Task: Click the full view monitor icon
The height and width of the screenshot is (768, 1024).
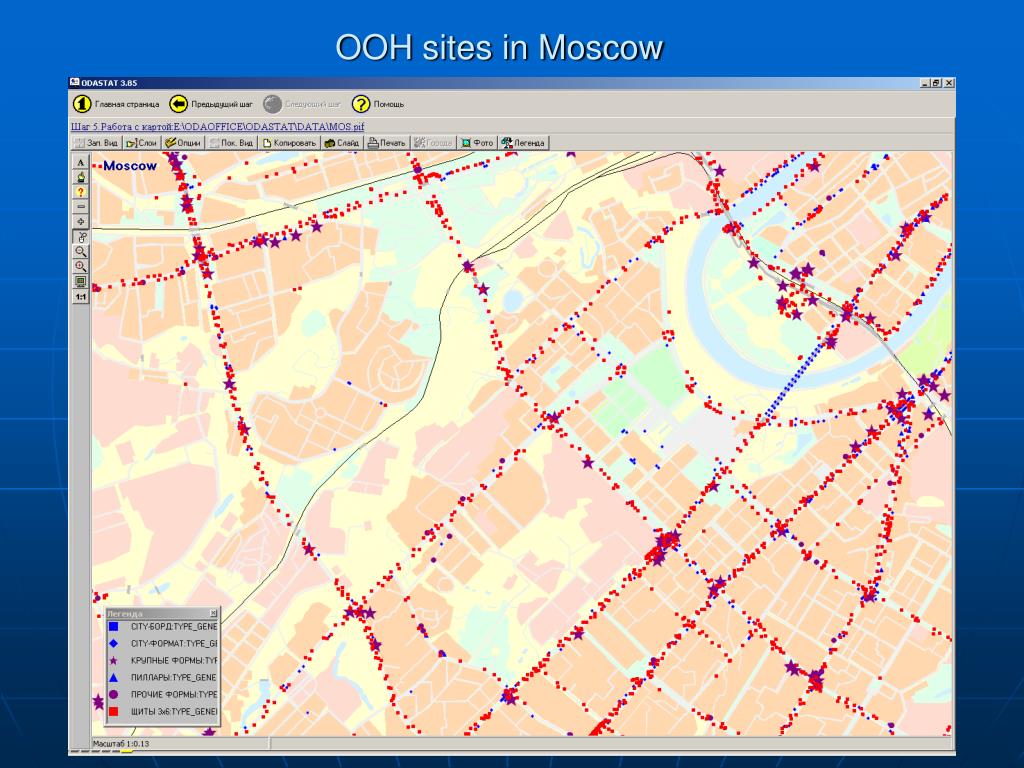Action: [x=80, y=281]
